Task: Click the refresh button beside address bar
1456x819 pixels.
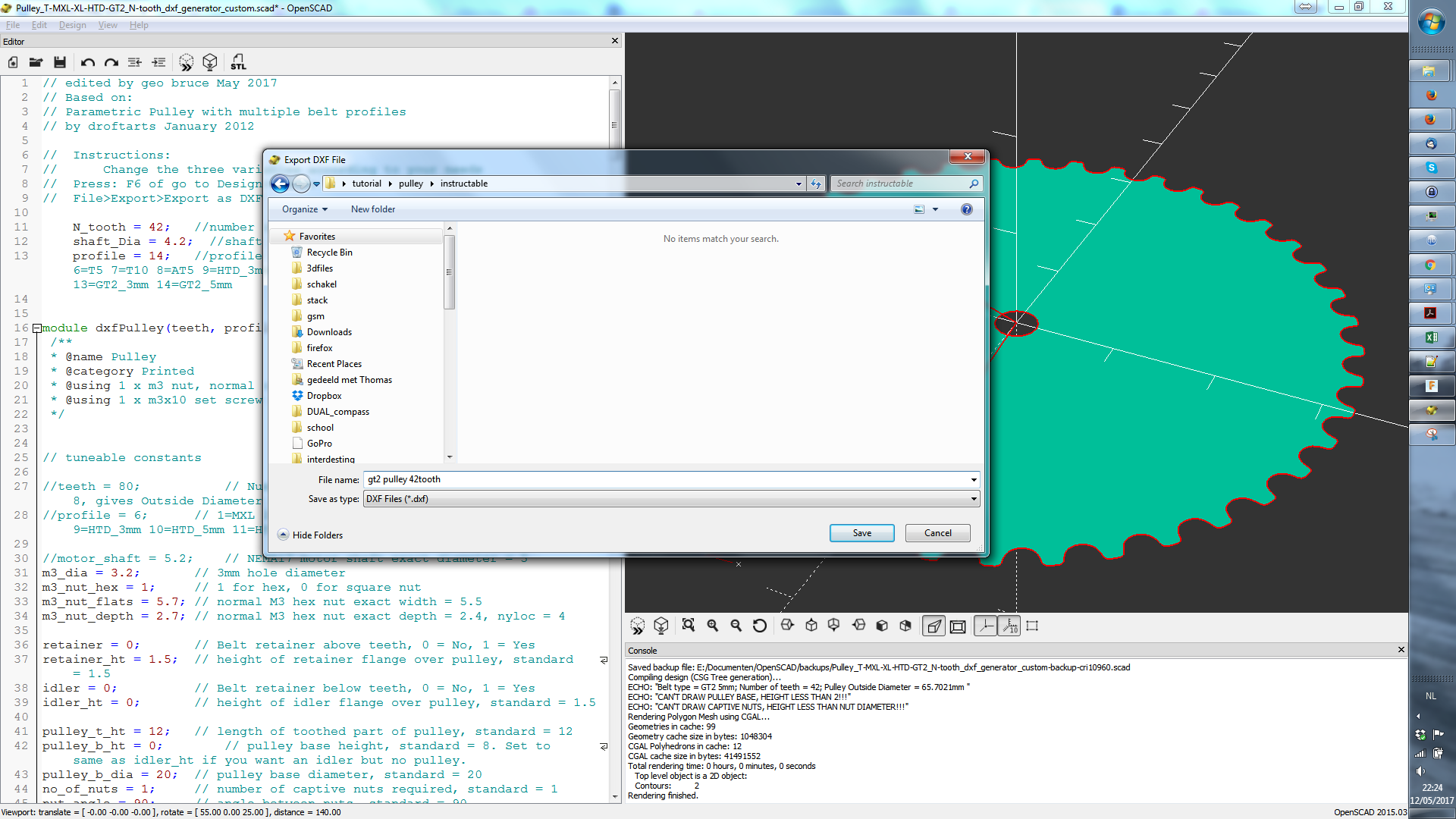Action: [816, 184]
